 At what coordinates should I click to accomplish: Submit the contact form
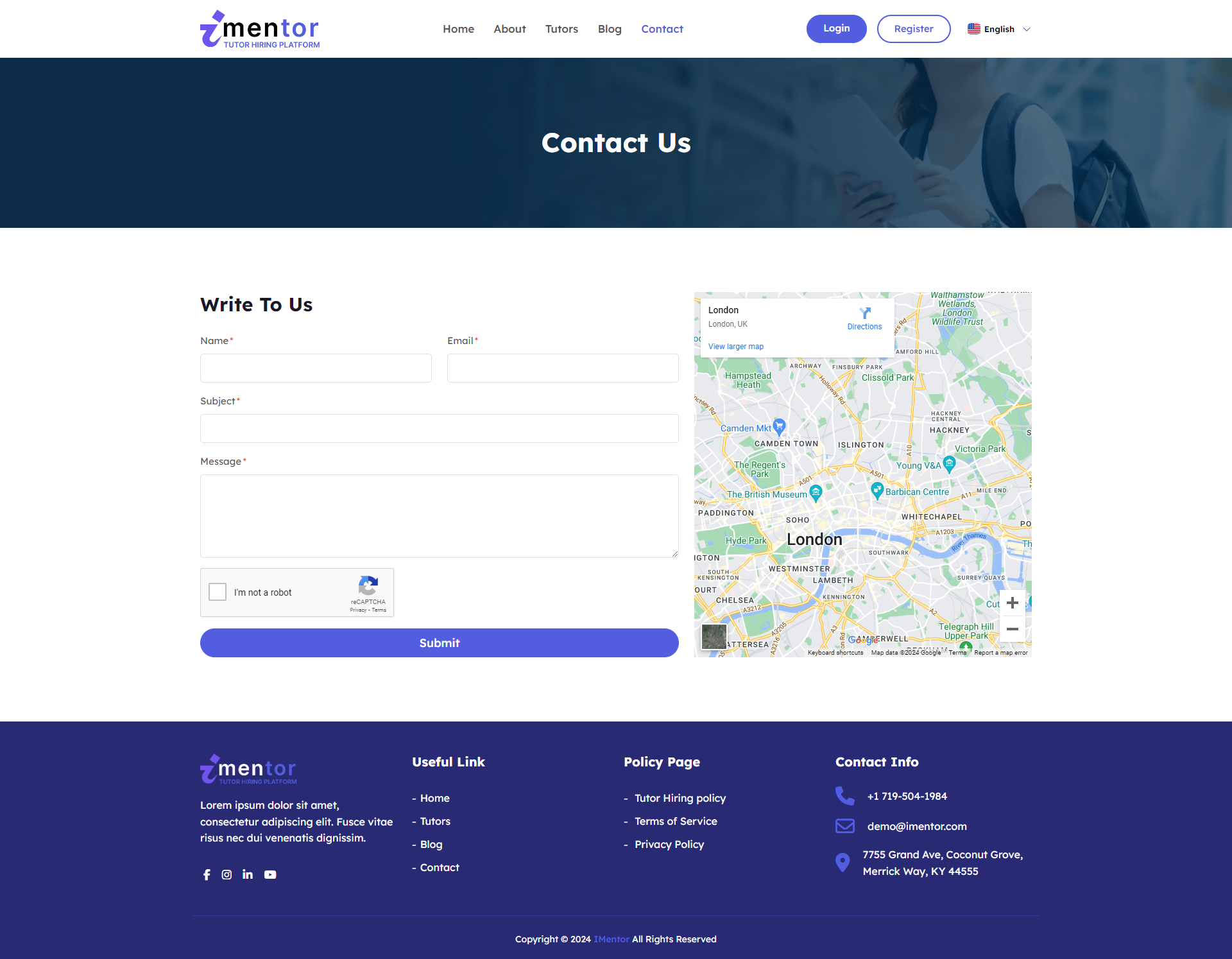[439, 643]
